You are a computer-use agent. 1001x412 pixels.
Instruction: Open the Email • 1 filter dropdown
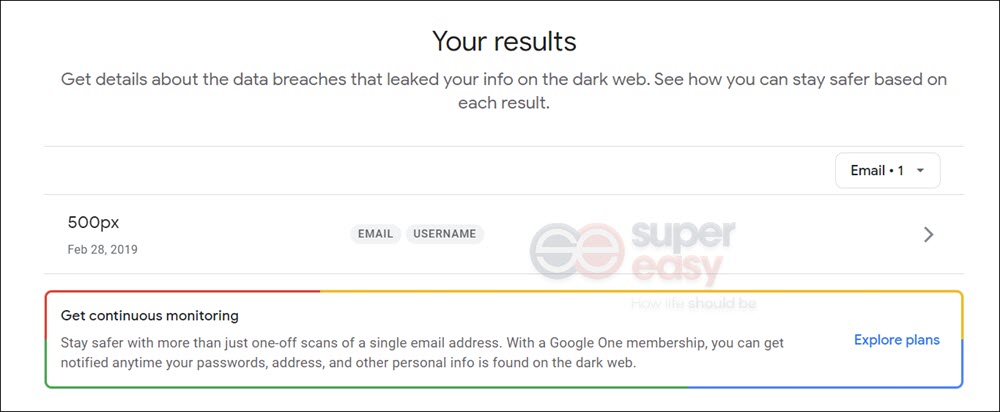coord(887,171)
